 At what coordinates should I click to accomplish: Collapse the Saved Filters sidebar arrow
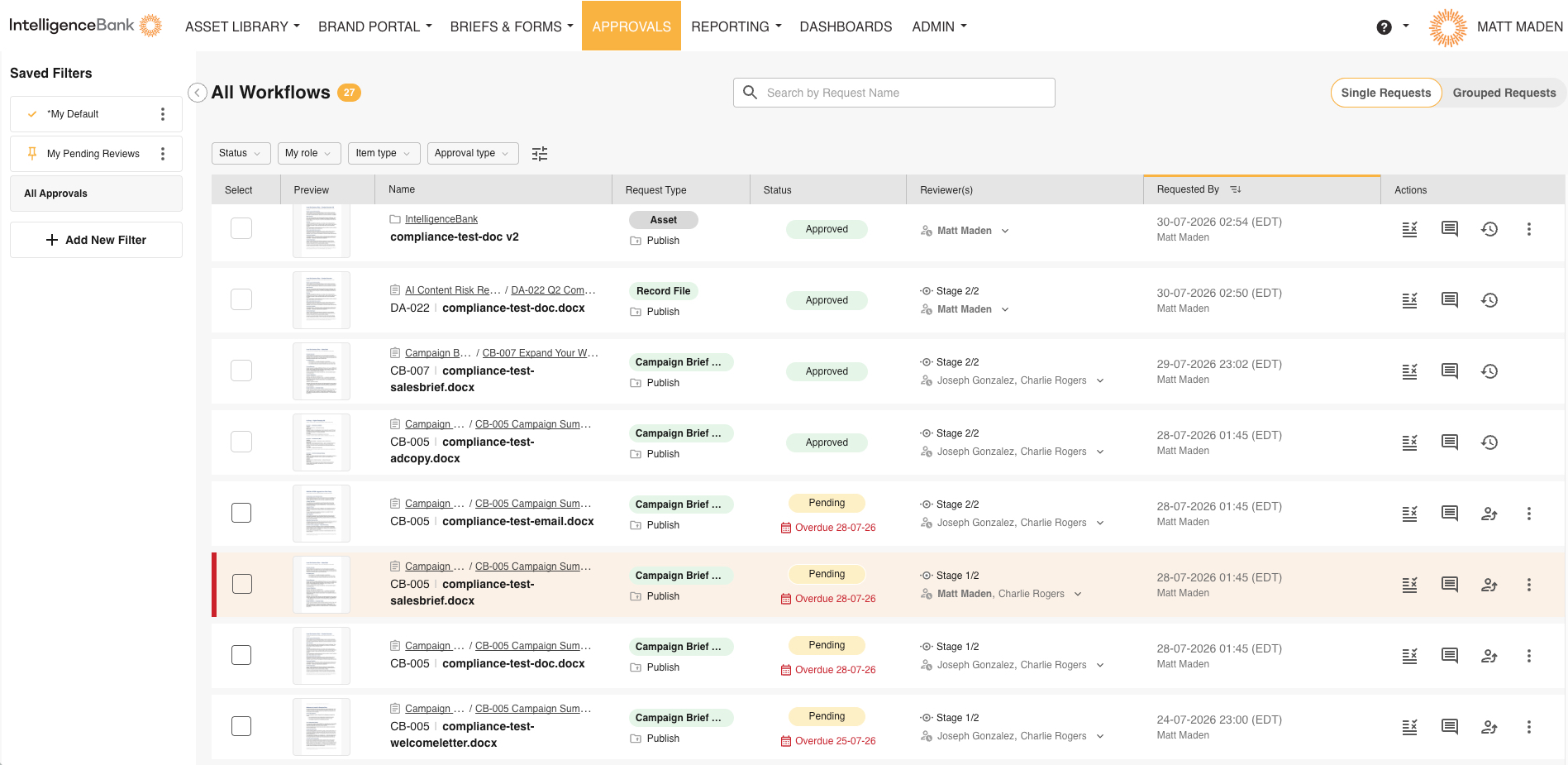point(198,93)
